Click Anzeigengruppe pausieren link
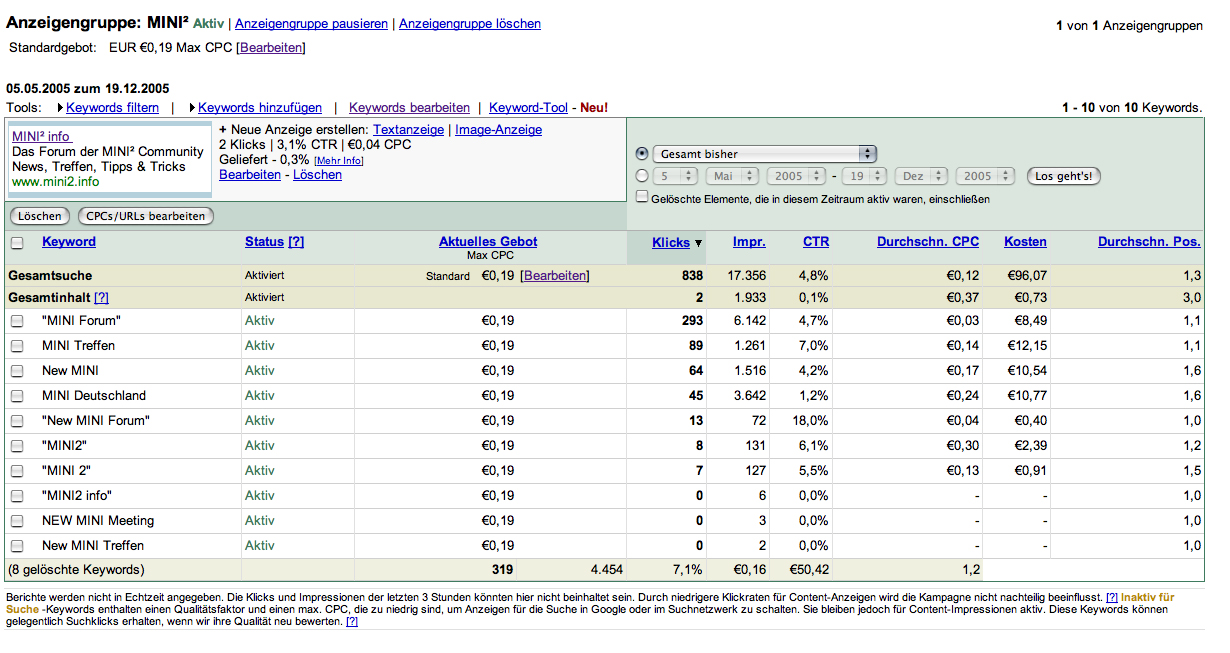This screenshot has height=653, width=1230. [311, 24]
